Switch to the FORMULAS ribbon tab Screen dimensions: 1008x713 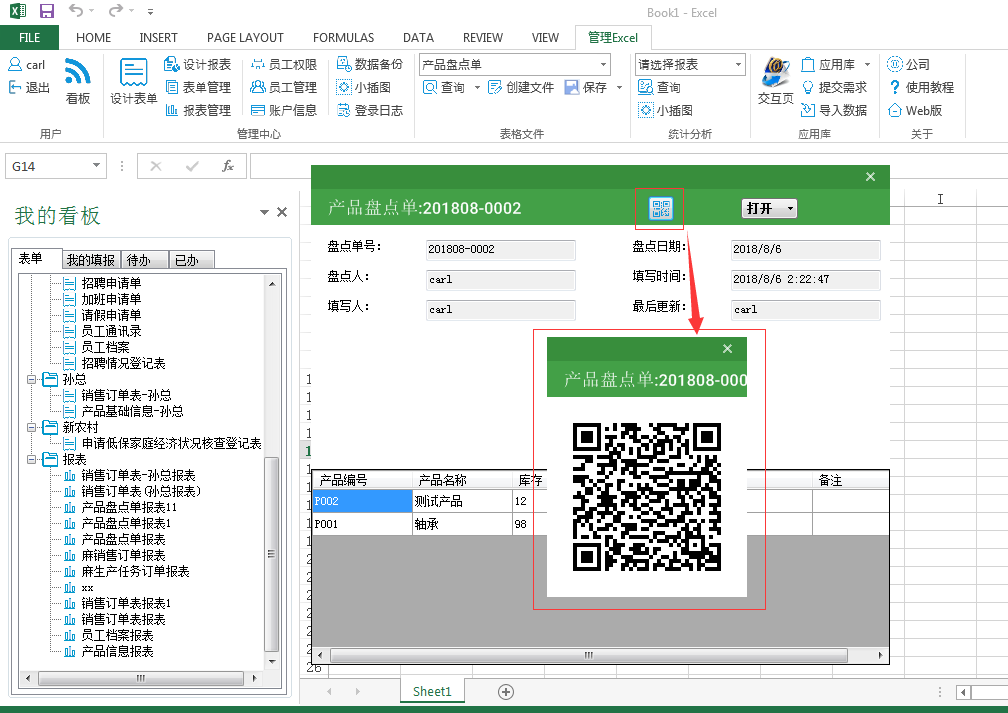click(343, 38)
